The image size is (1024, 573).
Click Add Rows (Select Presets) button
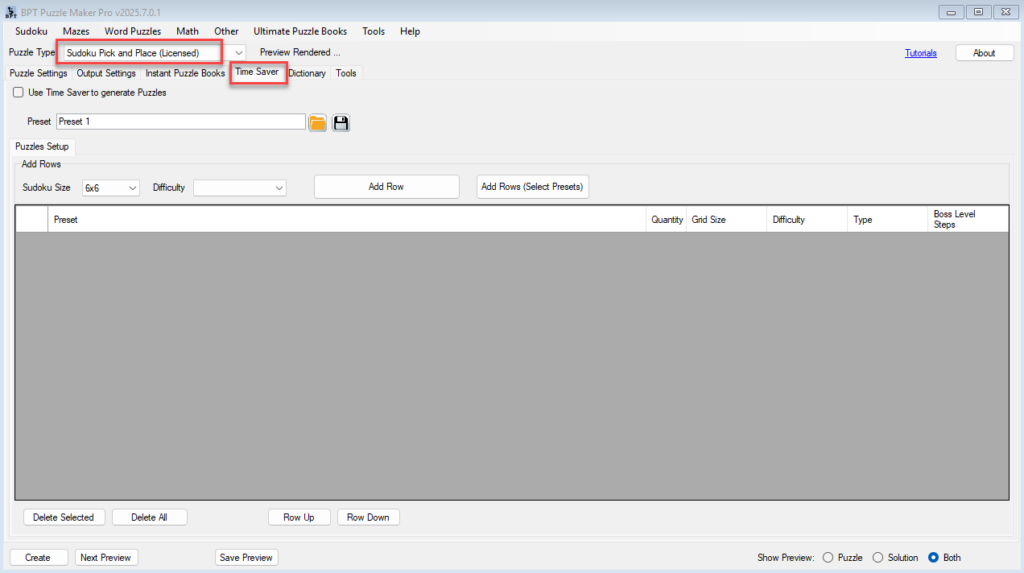(x=532, y=187)
